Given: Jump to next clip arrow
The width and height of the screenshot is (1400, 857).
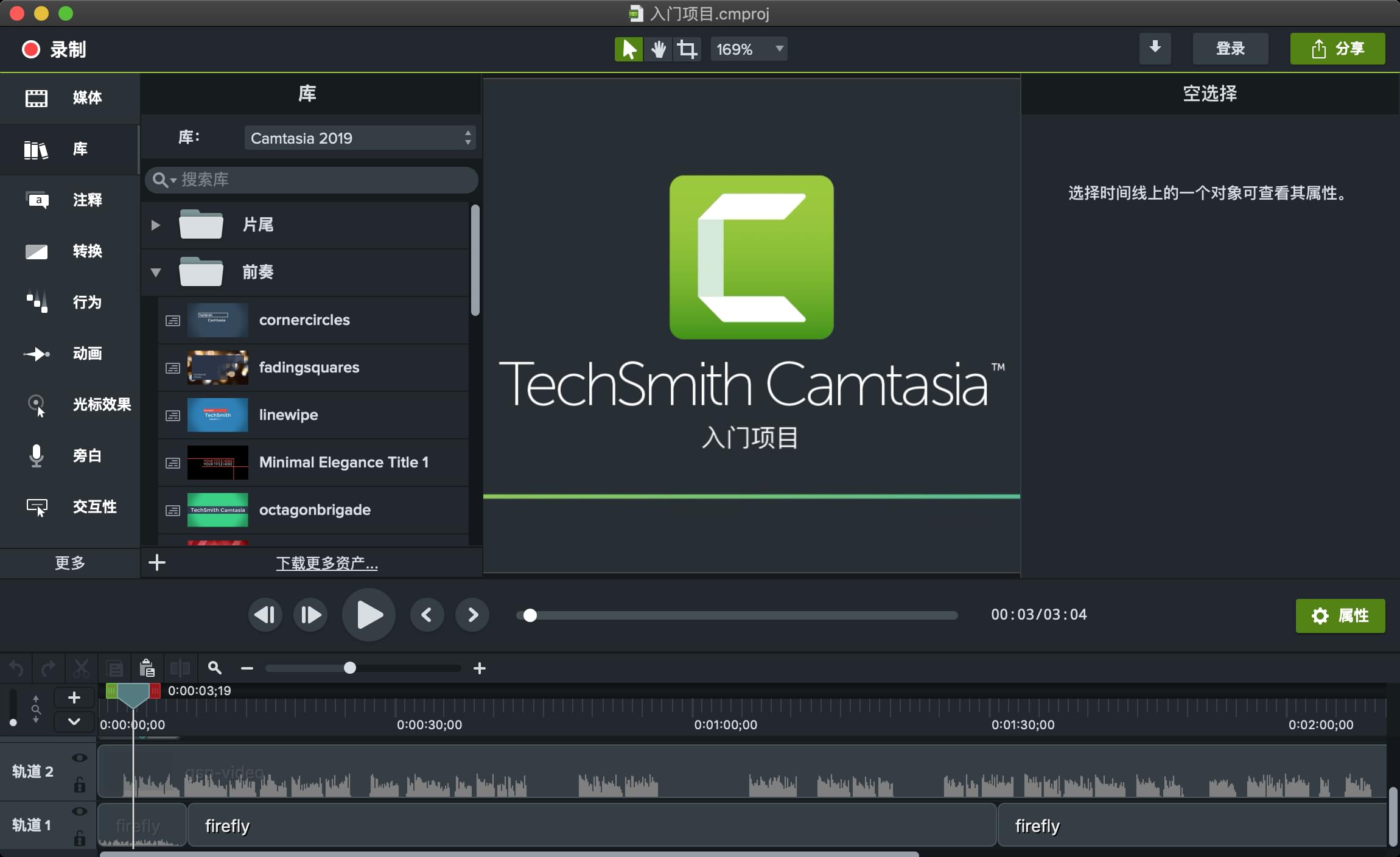Looking at the screenshot, I should tap(473, 615).
